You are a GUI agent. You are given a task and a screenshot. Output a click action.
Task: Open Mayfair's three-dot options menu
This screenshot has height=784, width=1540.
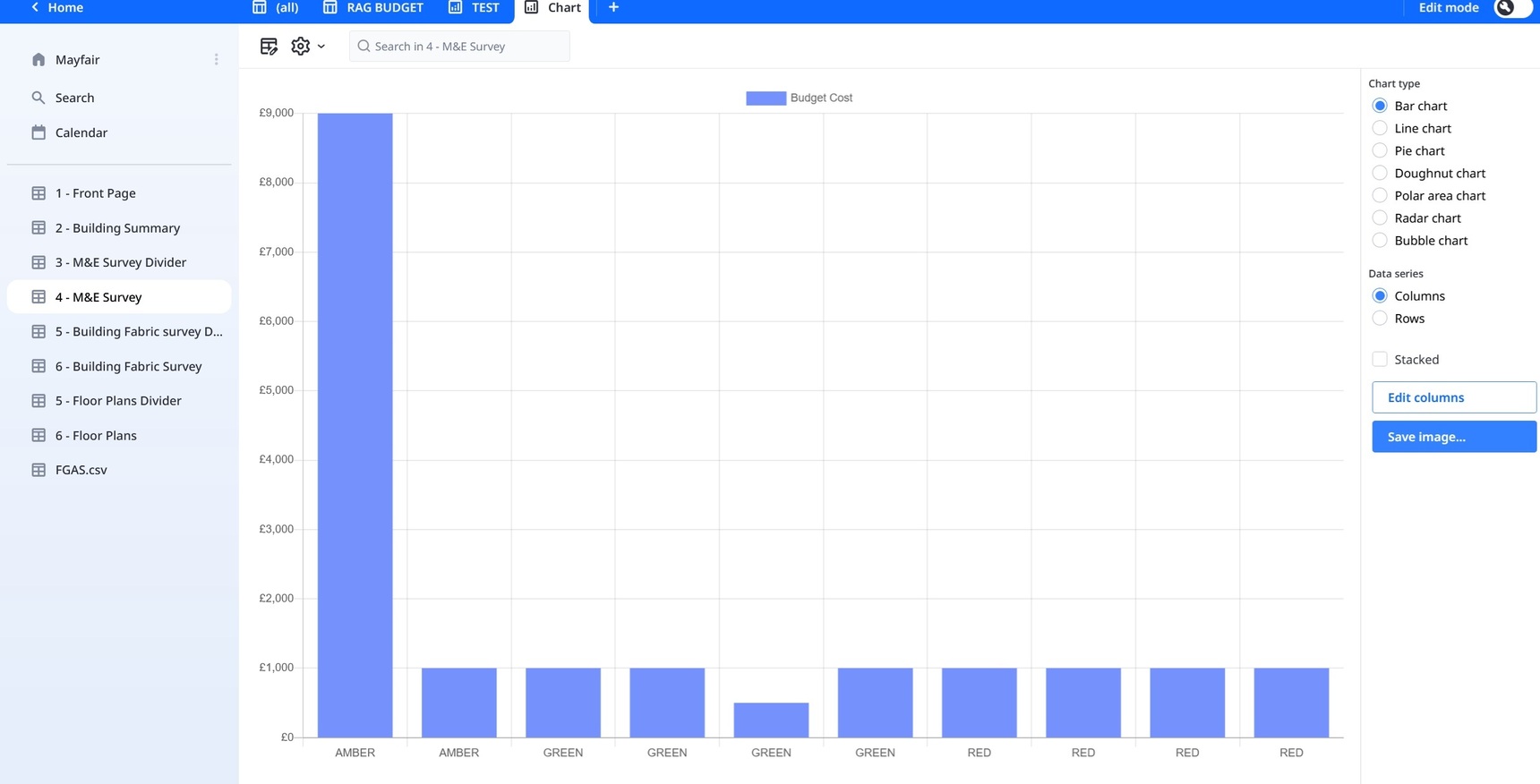pos(216,60)
